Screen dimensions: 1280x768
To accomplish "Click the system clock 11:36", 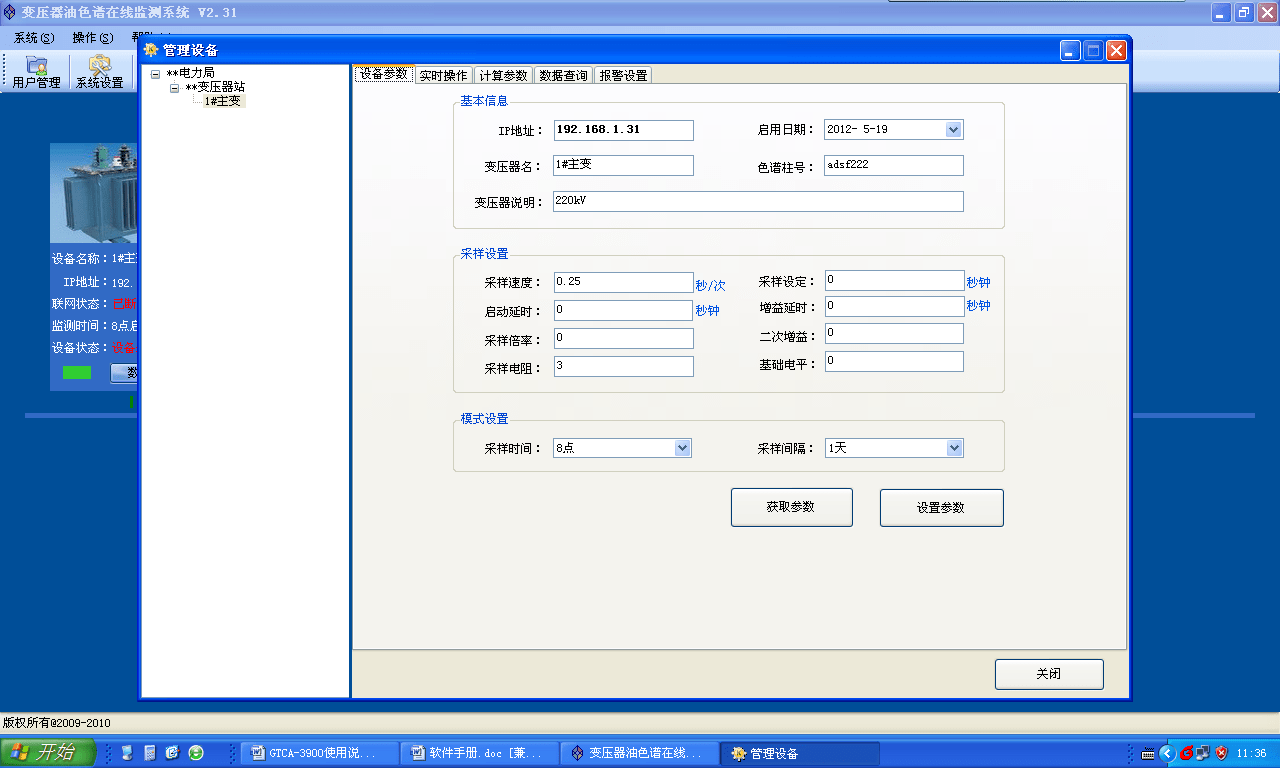I will (1252, 753).
